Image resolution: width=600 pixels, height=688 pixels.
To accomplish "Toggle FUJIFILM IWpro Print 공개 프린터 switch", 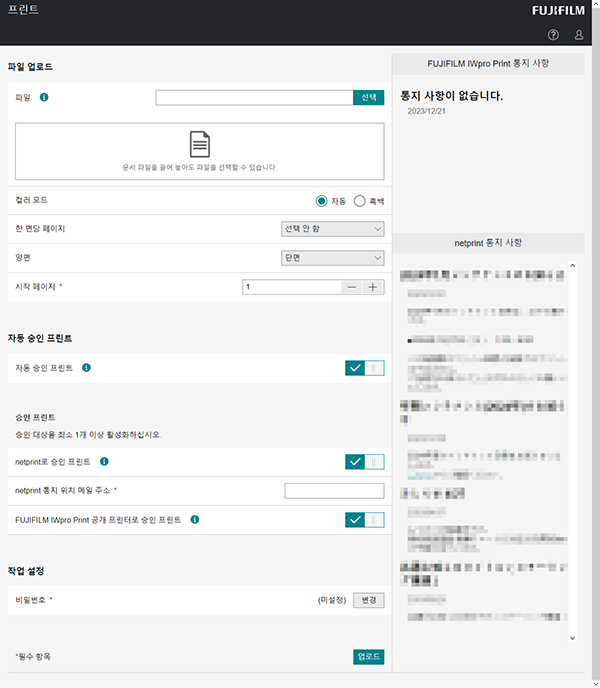I will pyautogui.click(x=364, y=520).
